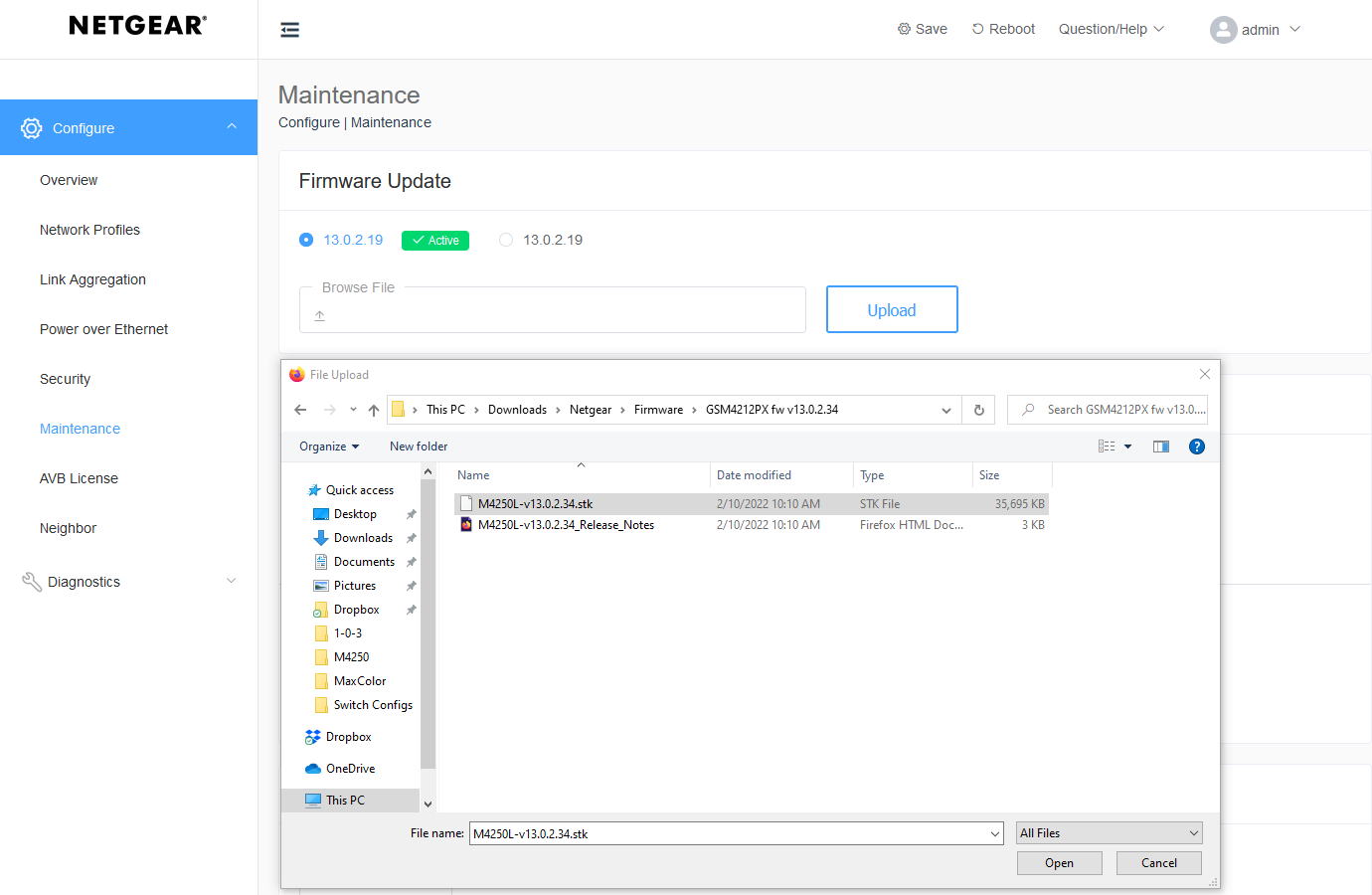
Task: Go forward using dialog forward arrow
Action: [x=330, y=410]
